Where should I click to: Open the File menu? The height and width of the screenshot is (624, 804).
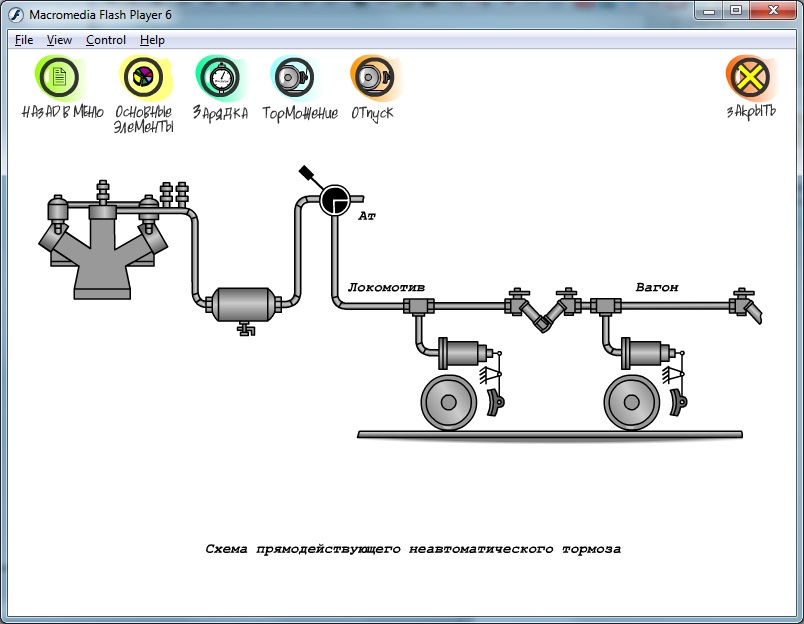pos(24,40)
